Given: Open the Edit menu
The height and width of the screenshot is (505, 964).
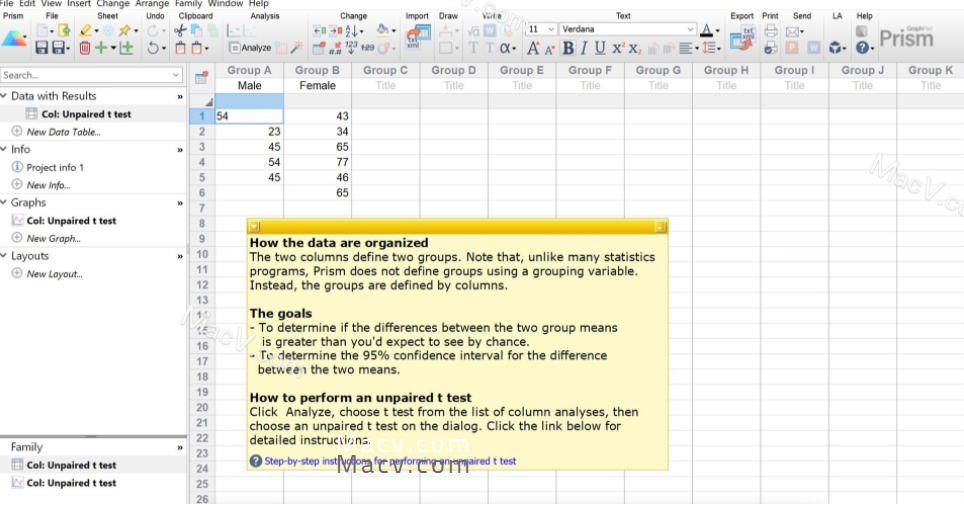Looking at the screenshot, I should click(x=27, y=4).
